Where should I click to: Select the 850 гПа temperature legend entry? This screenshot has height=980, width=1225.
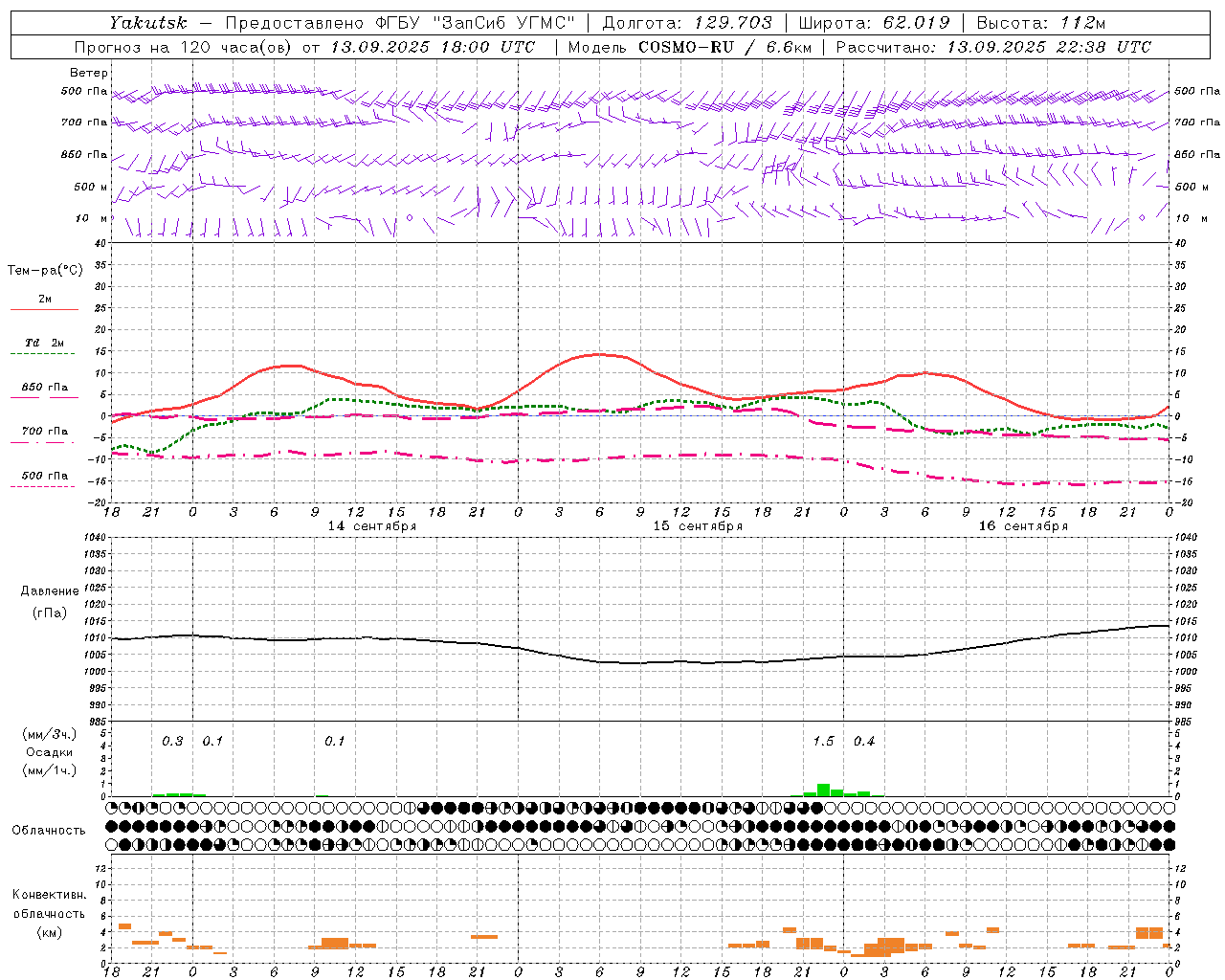click(x=44, y=388)
